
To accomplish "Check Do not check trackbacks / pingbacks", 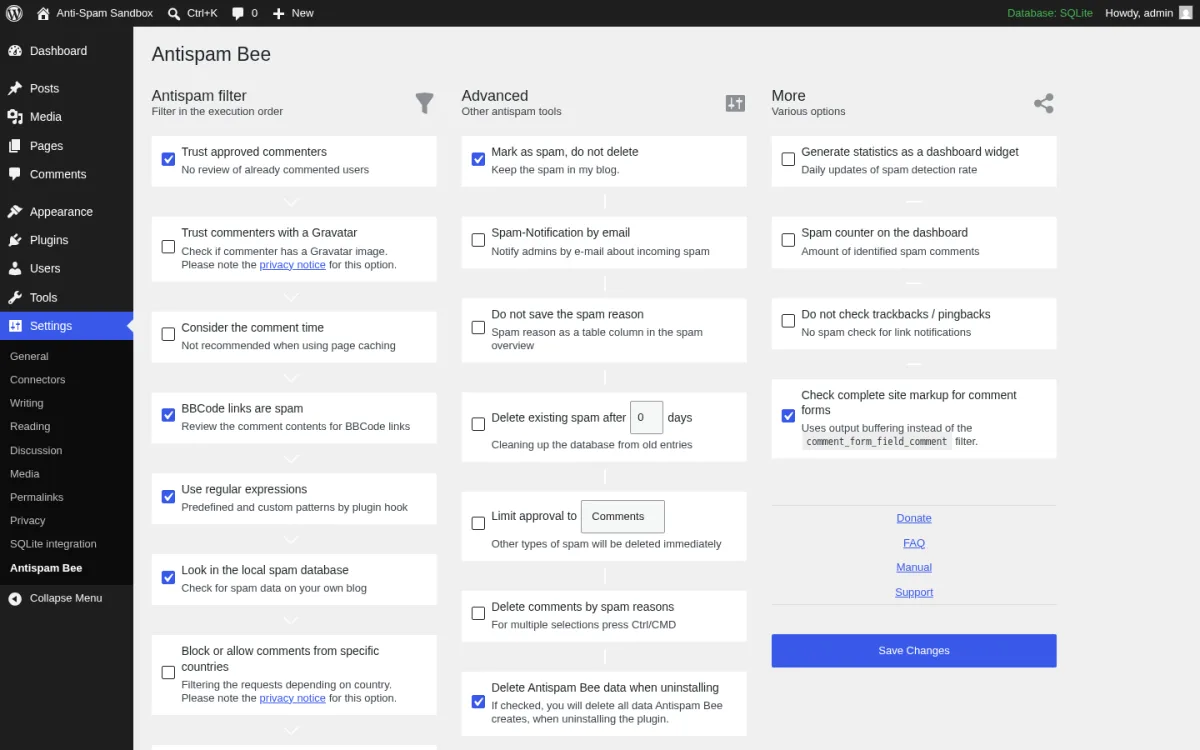I will pos(788,321).
